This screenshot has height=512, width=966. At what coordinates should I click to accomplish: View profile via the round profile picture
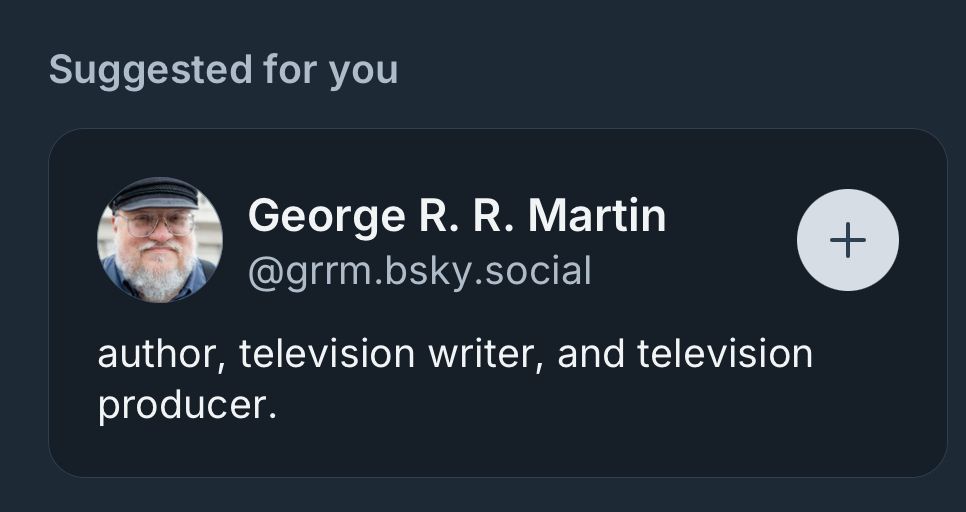160,240
